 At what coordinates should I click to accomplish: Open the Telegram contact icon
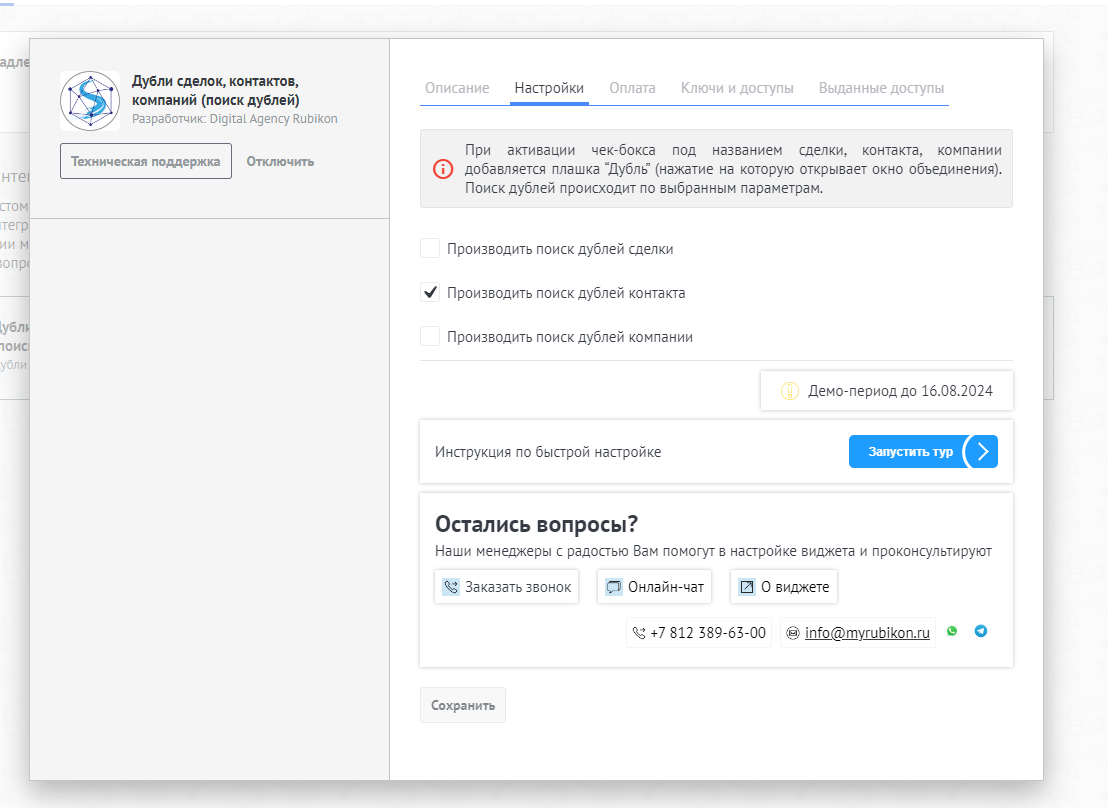(981, 631)
